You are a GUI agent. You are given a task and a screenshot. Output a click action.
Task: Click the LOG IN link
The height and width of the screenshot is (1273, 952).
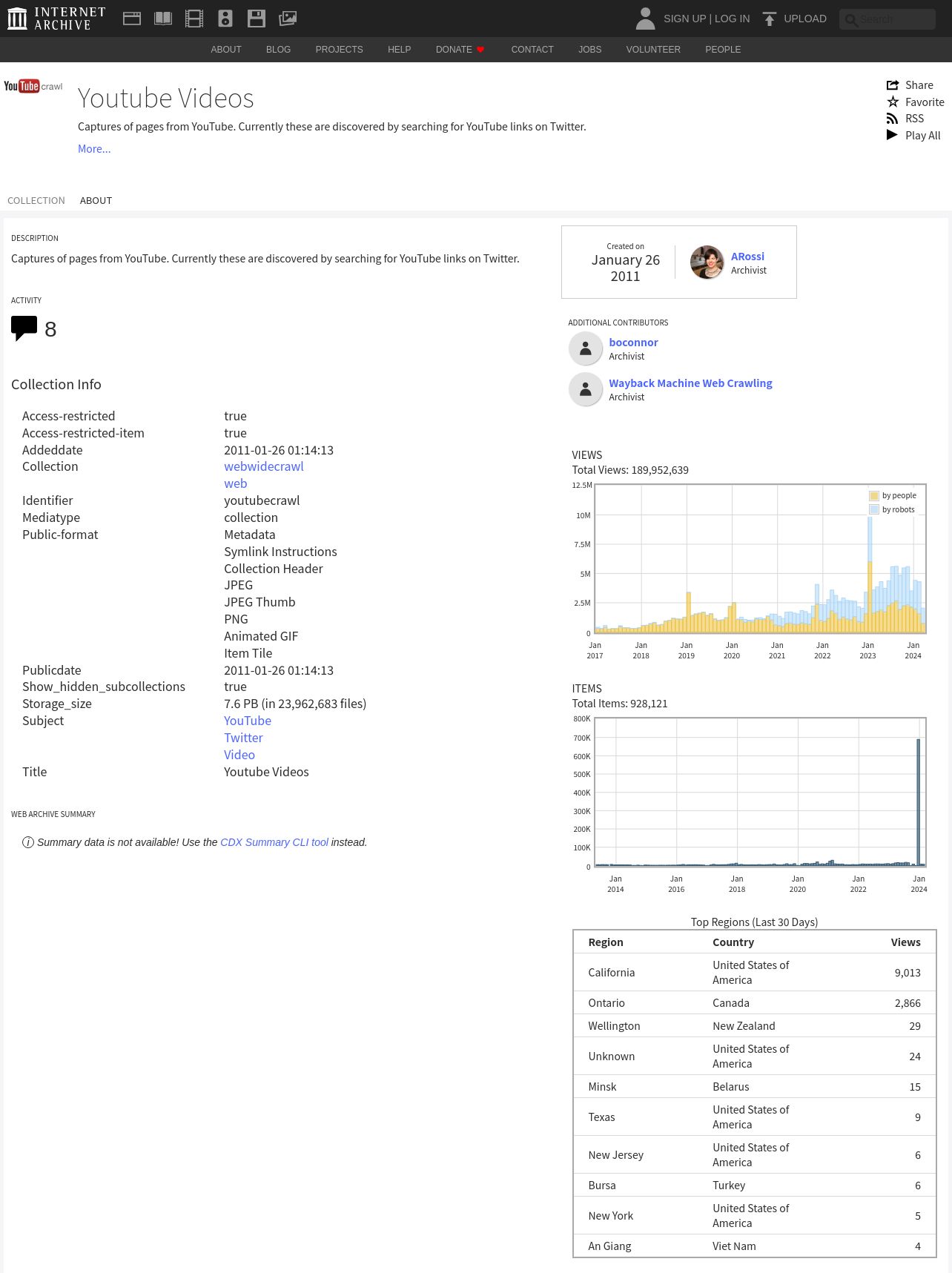pyautogui.click(x=732, y=19)
